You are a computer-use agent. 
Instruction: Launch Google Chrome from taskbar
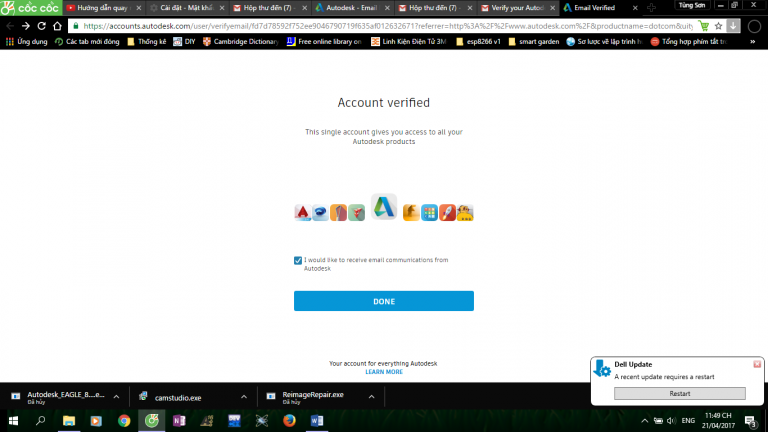pyautogui.click(x=124, y=421)
